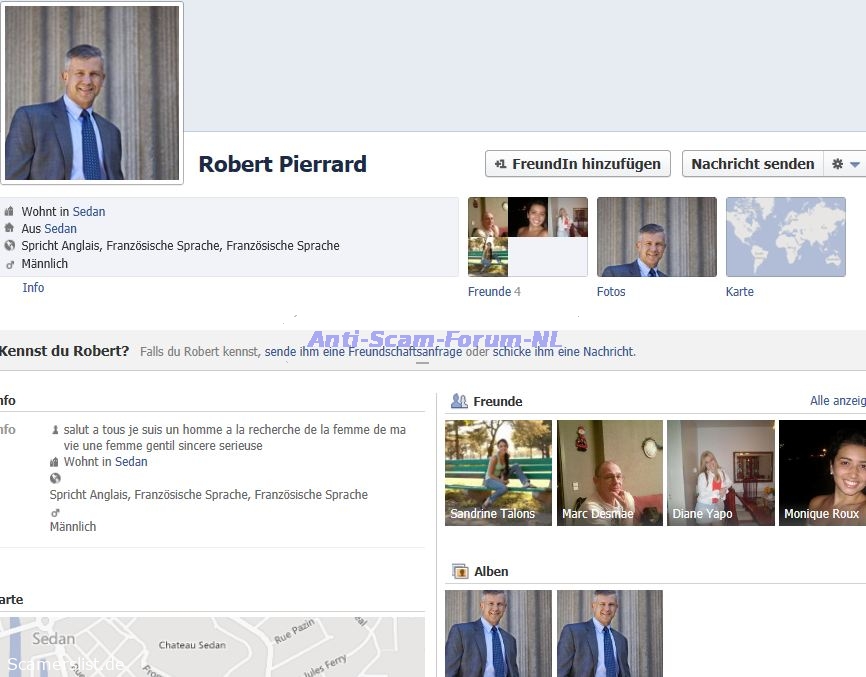Open Sedan link next to Aus
Viewport: 866px width, 677px height.
60,229
